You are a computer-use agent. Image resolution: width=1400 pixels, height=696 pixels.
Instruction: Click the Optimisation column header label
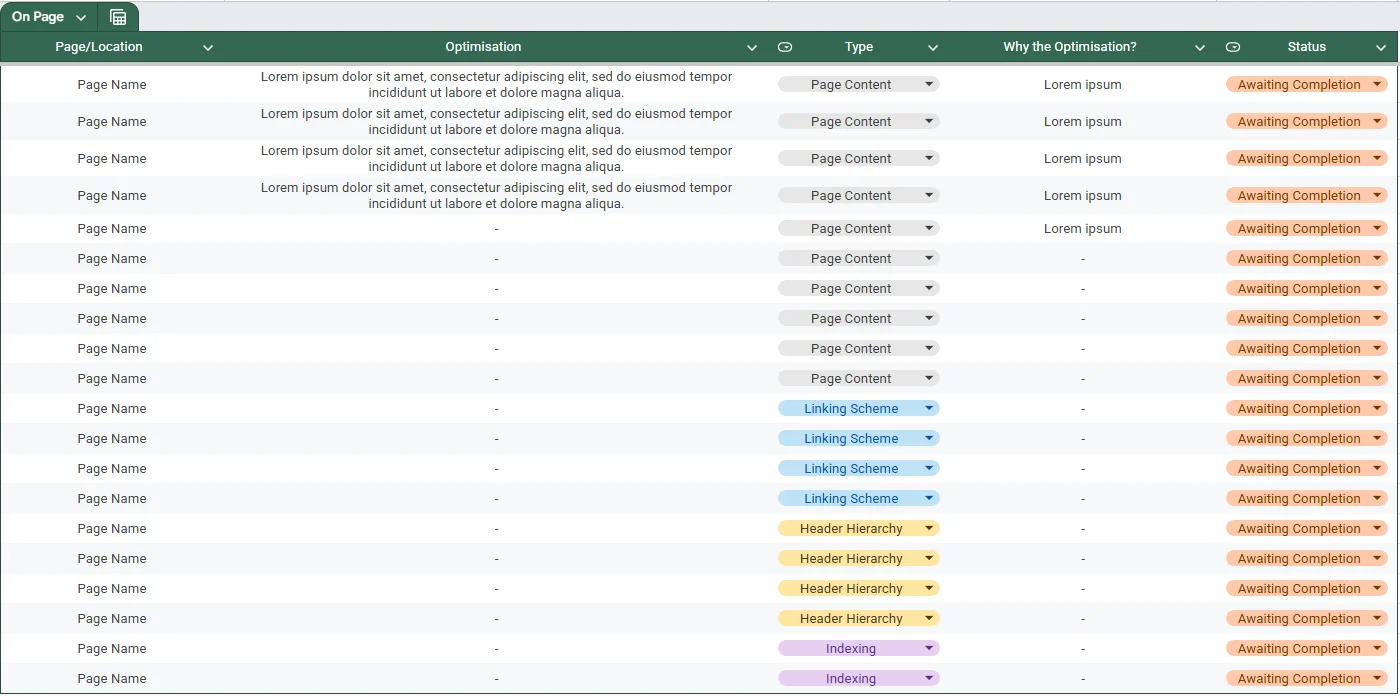[x=483, y=47]
